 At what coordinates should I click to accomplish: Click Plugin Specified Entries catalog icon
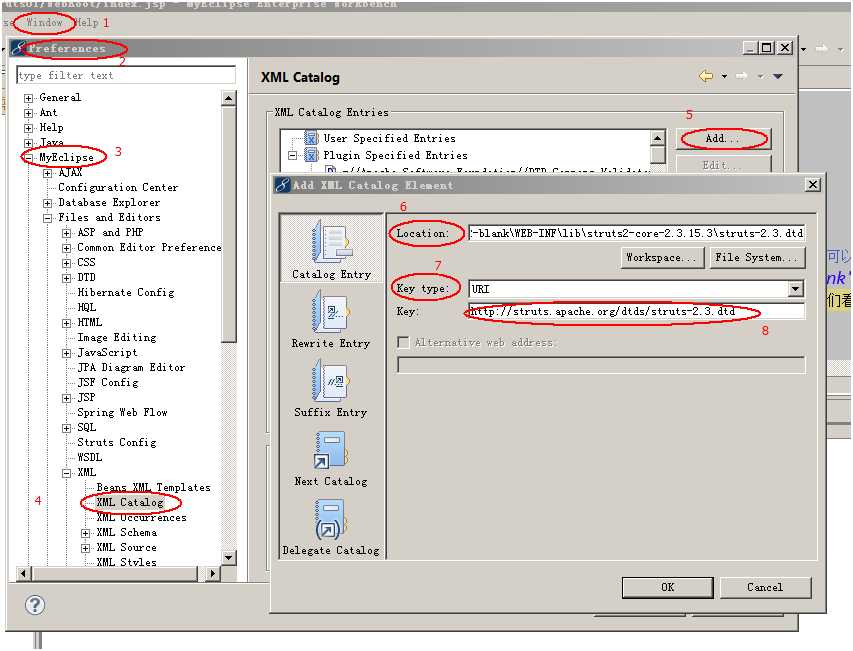(311, 156)
